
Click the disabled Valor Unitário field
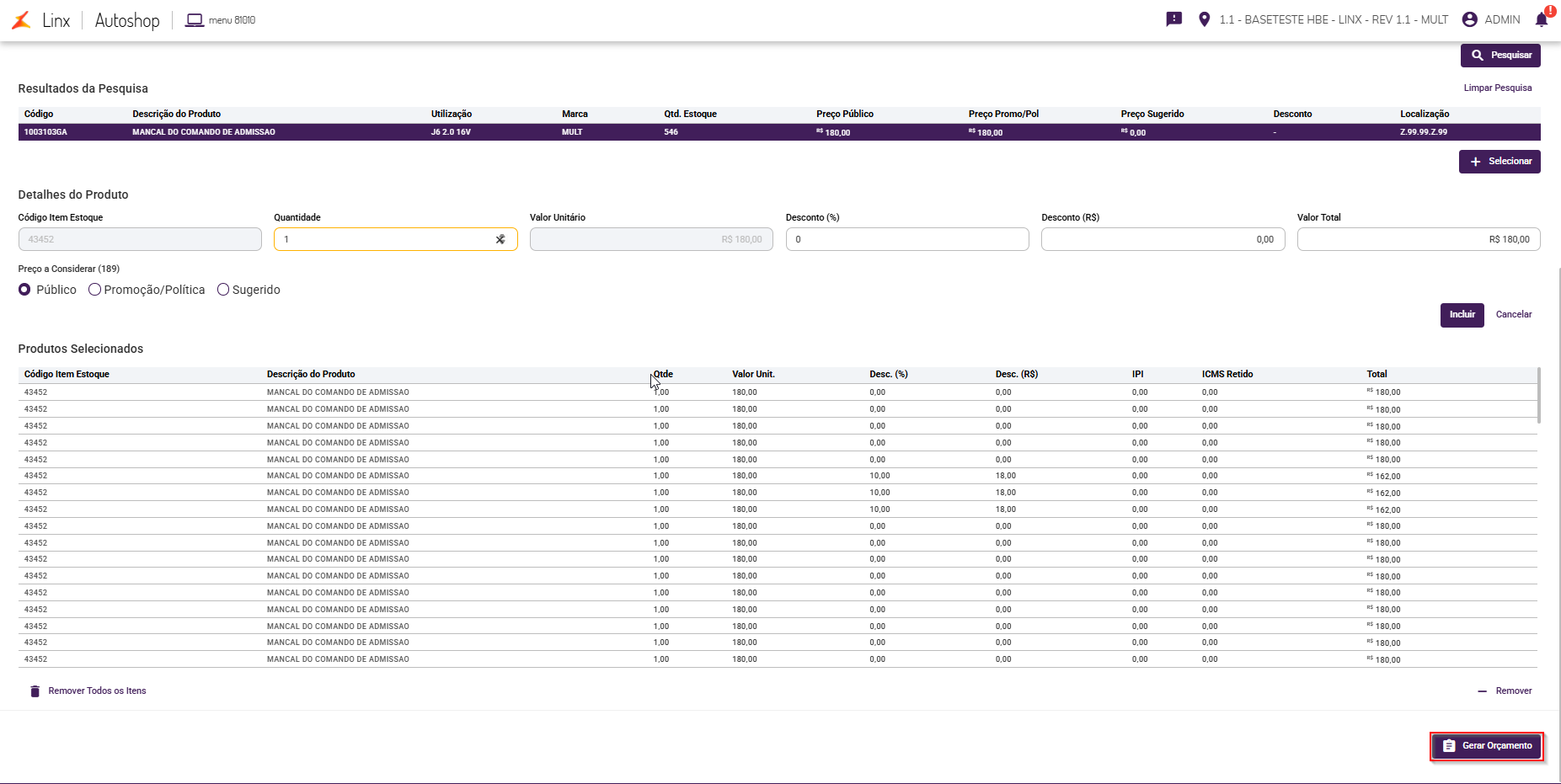pos(651,239)
